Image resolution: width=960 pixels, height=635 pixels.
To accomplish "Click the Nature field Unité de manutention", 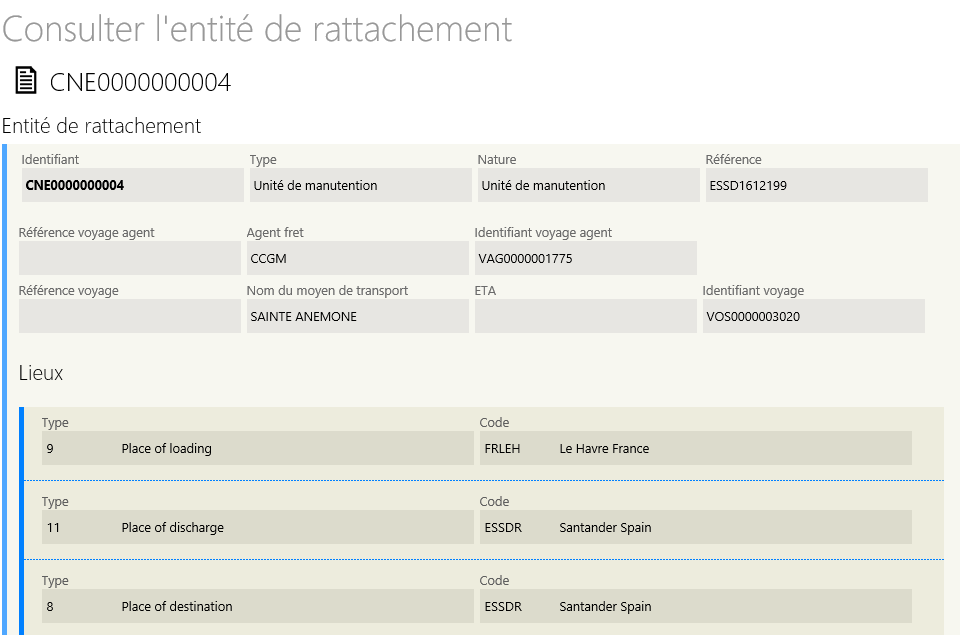I will coord(588,186).
